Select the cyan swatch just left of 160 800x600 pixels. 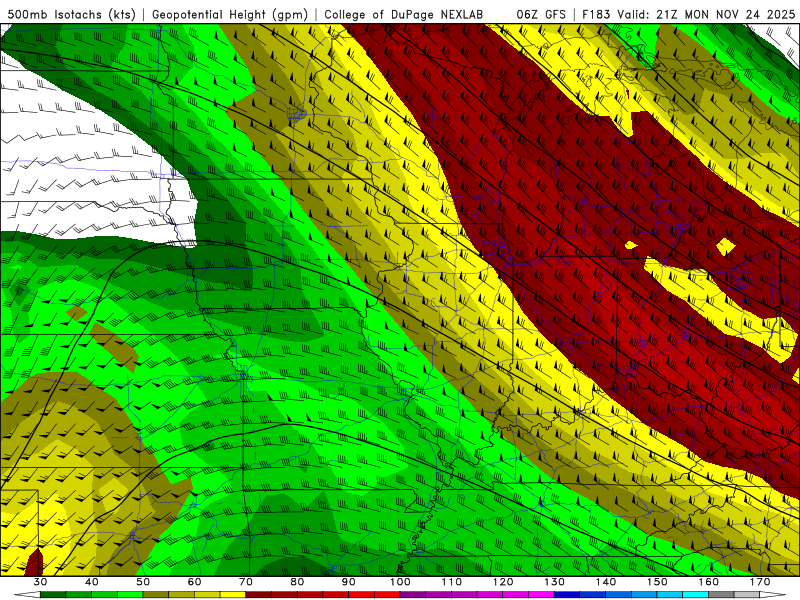pyautogui.click(x=695, y=595)
